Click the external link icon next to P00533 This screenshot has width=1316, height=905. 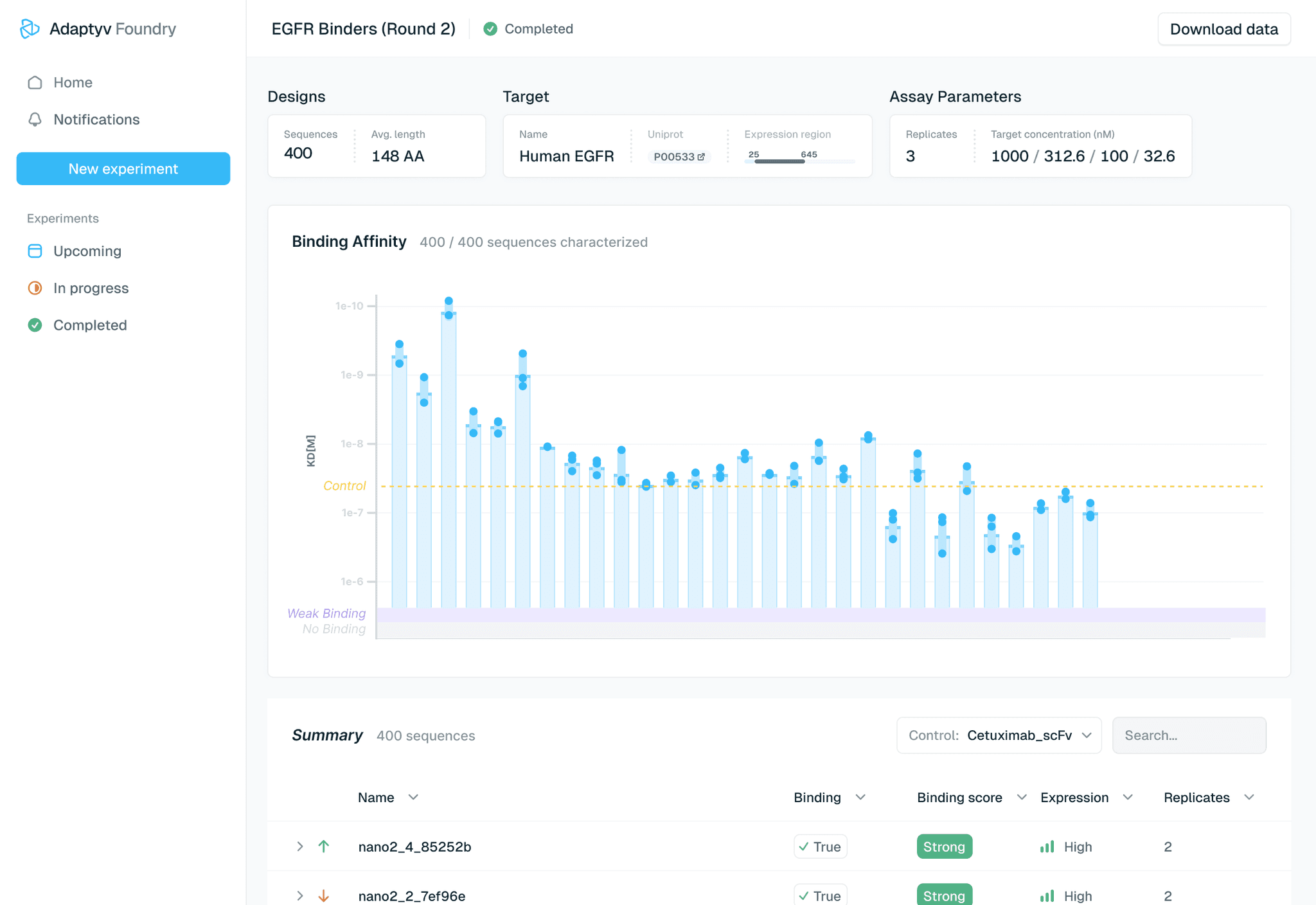701,157
